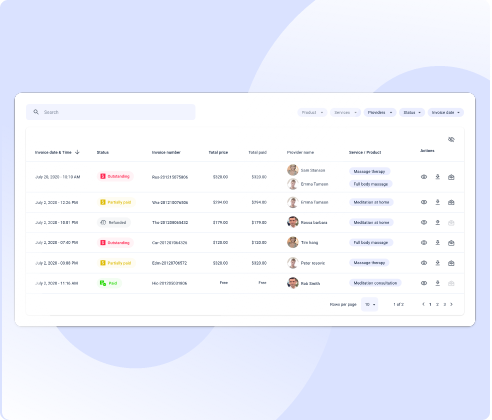Image resolution: width=492 pixels, height=420 pixels.
Task: View the Paid invoice of Rob Smith
Action: tap(424, 283)
